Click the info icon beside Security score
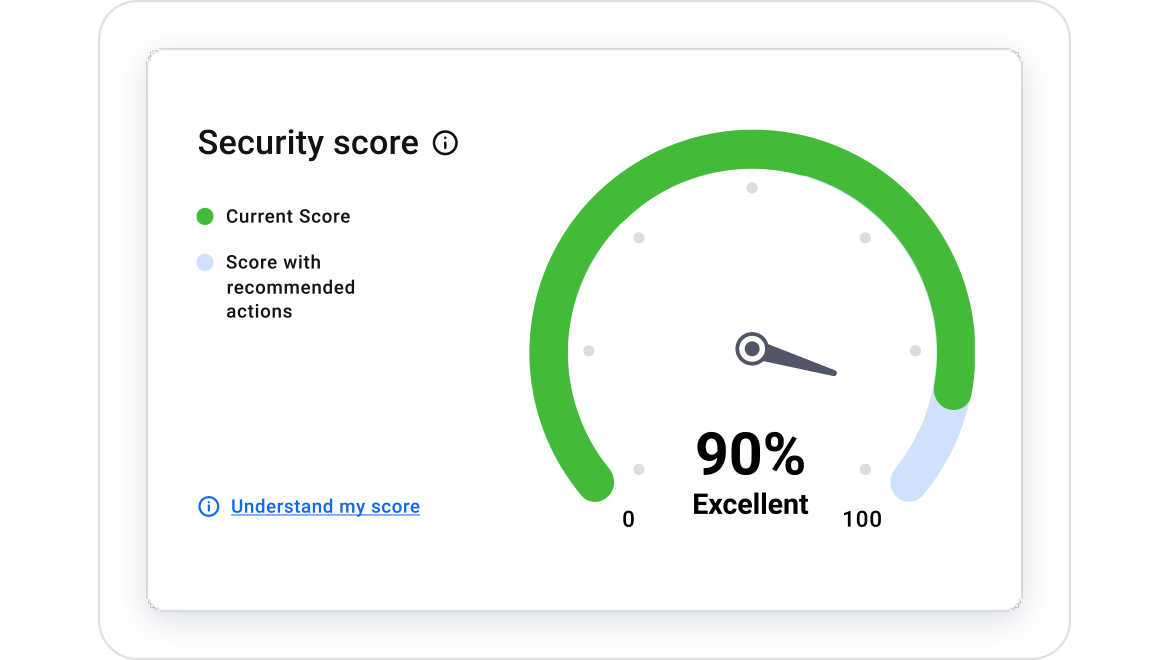Image resolution: width=1170 pixels, height=660 pixels. tap(445, 142)
